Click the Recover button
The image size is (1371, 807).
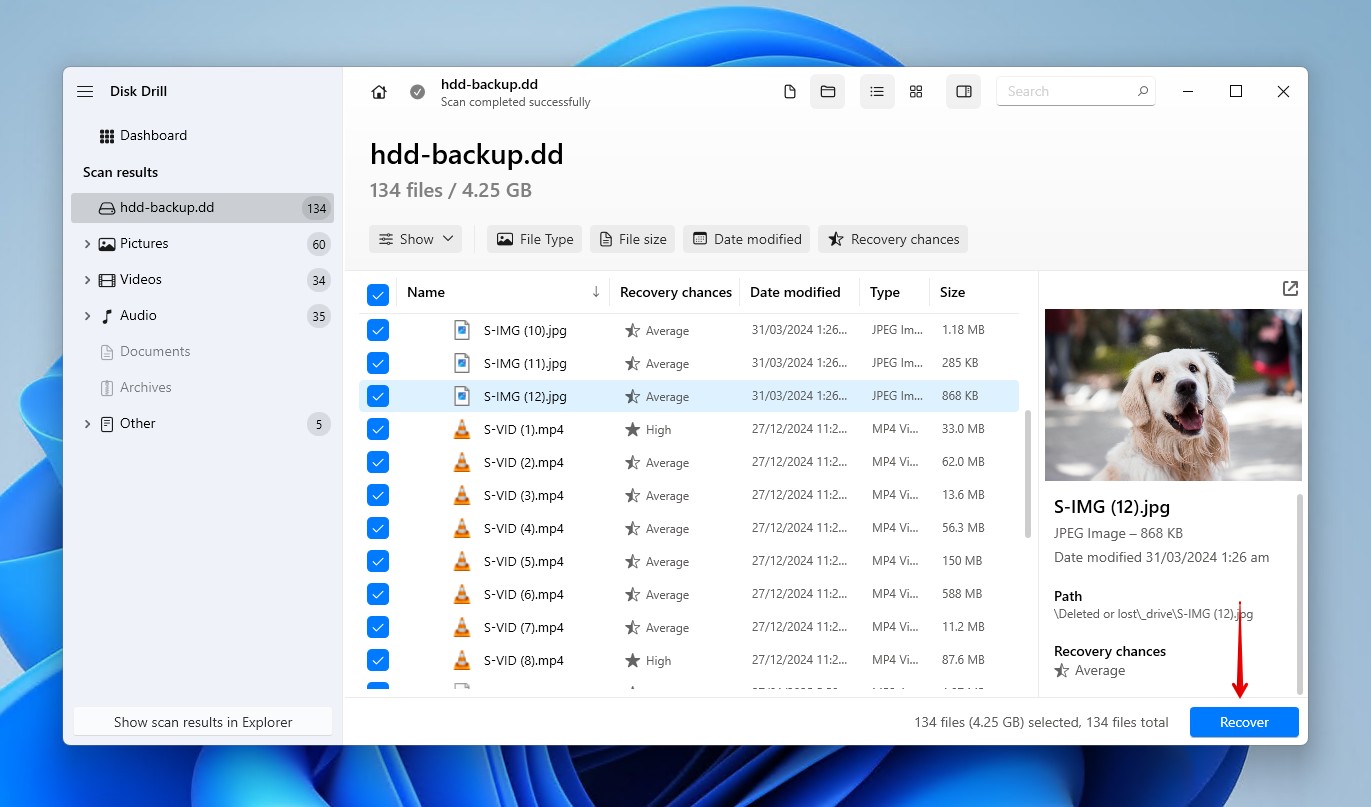click(1243, 722)
